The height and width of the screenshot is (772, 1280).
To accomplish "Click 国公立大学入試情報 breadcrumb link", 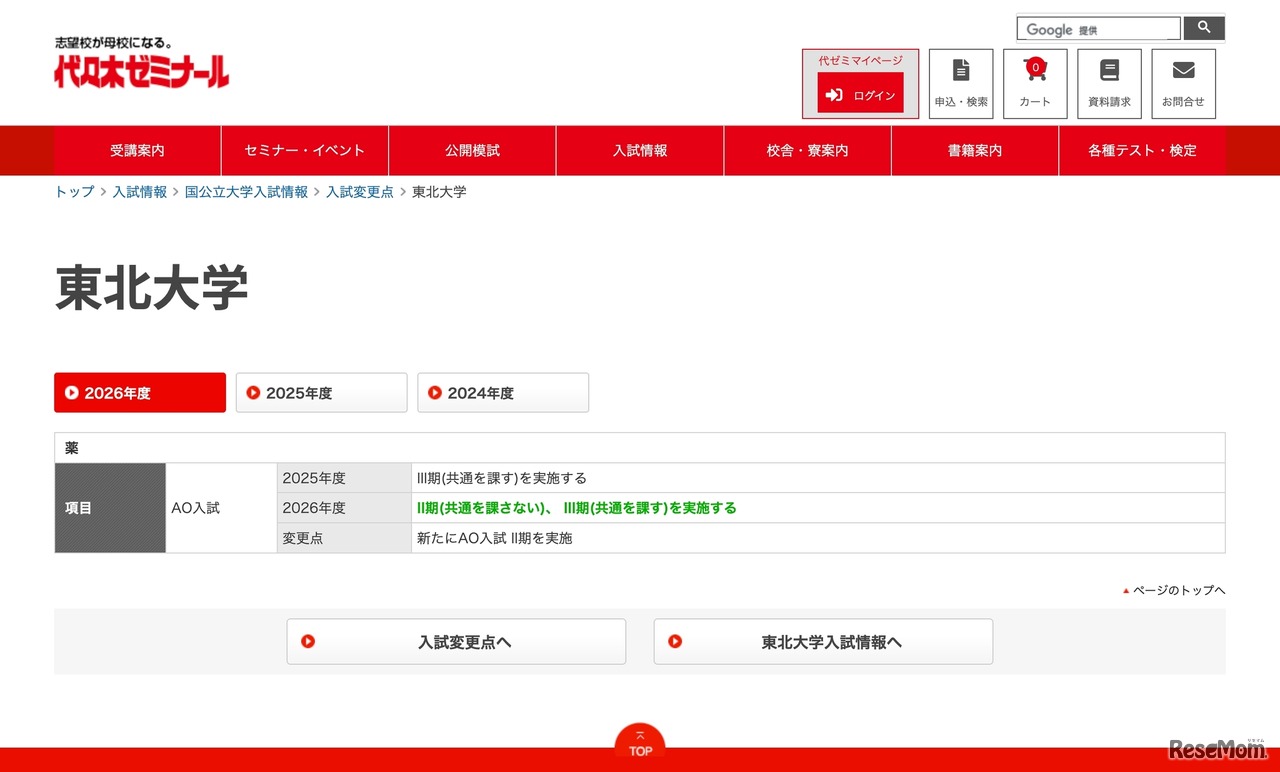I will (246, 192).
